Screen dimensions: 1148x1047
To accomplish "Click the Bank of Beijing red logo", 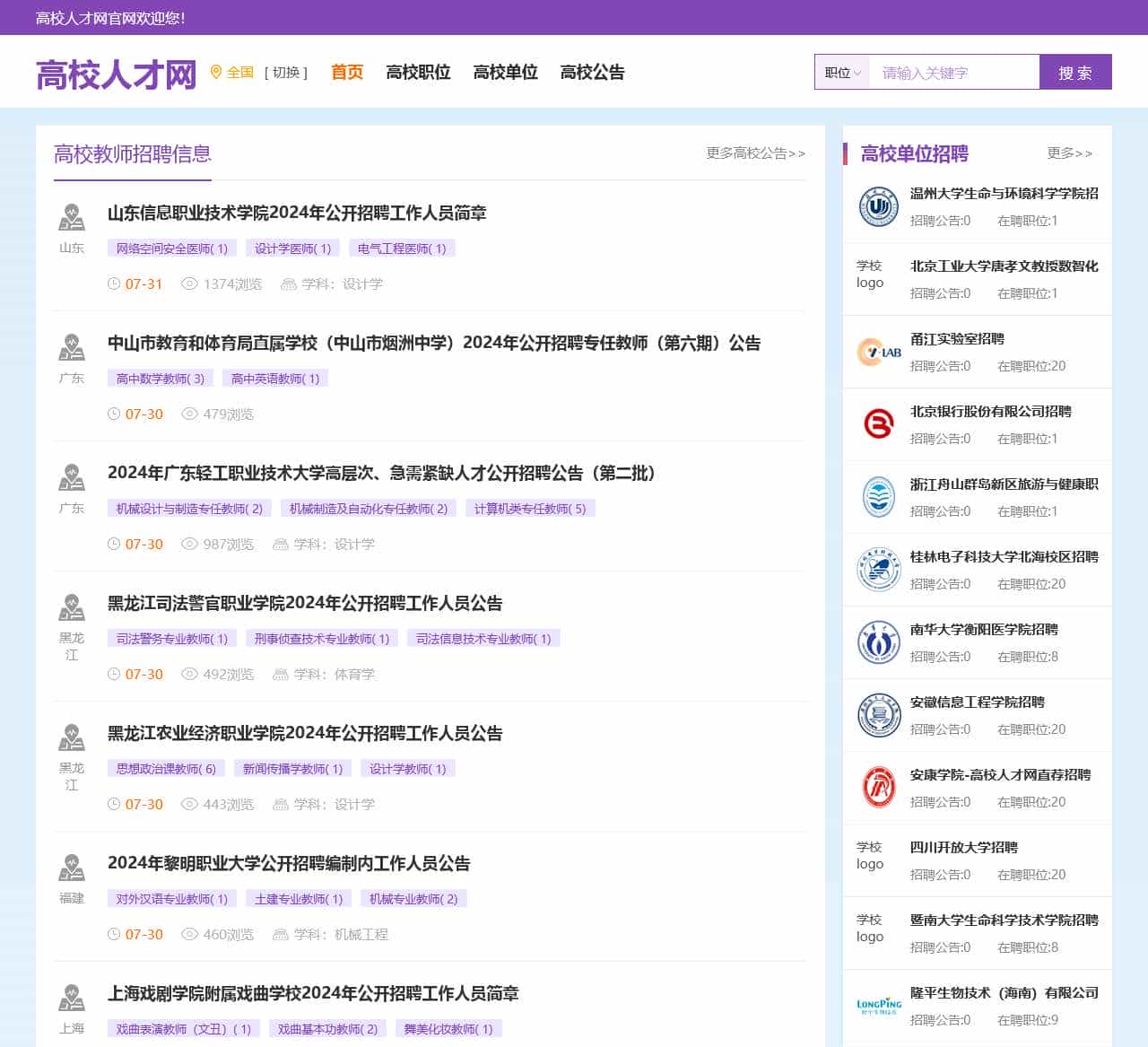I will [878, 424].
